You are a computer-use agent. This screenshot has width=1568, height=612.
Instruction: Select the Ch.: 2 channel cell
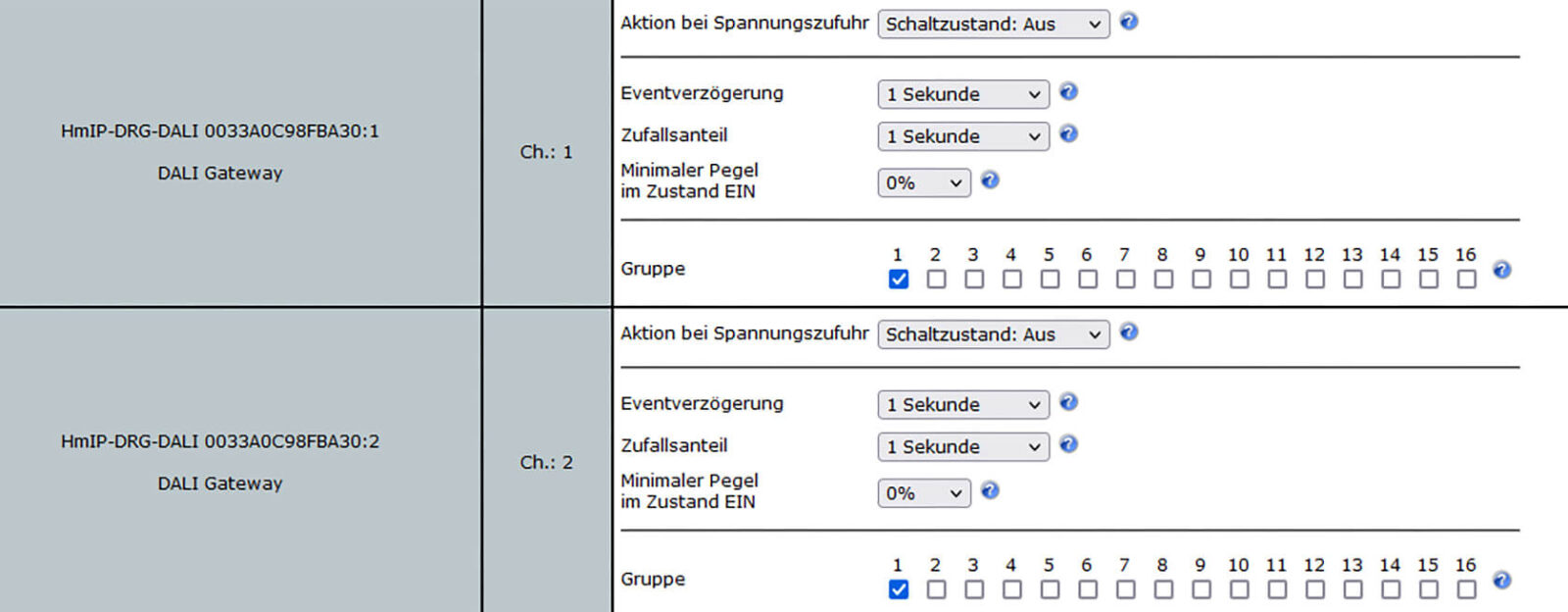(546, 462)
